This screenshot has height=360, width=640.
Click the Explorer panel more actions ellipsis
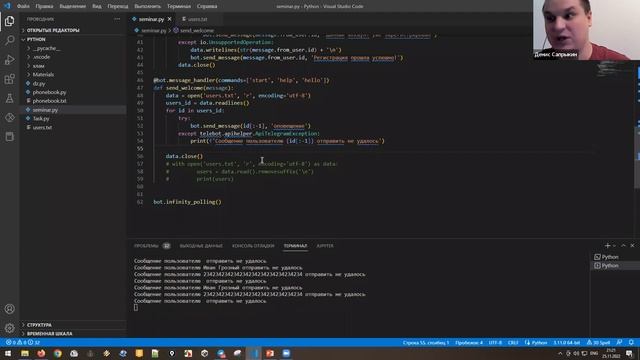117,19
